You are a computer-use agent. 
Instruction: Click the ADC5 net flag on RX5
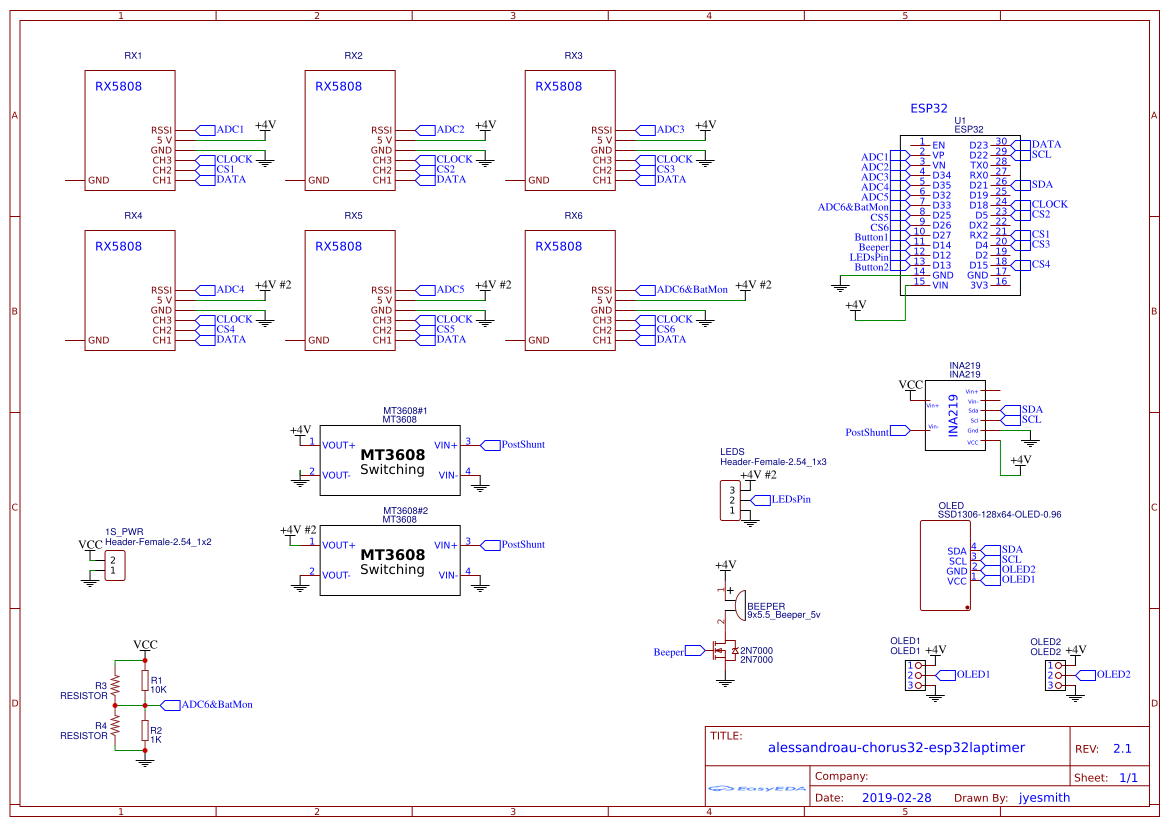pos(441,290)
